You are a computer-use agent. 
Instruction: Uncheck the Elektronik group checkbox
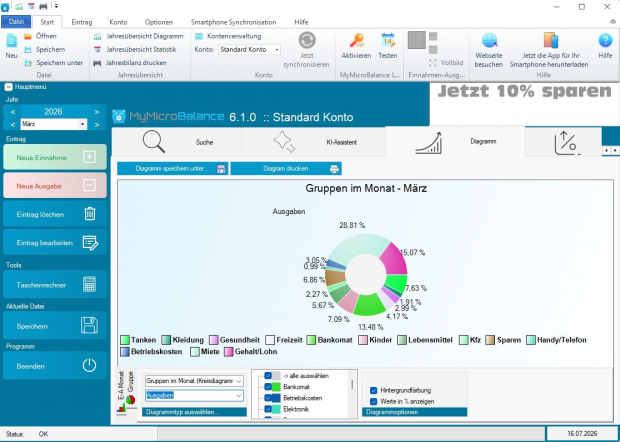click(x=268, y=409)
